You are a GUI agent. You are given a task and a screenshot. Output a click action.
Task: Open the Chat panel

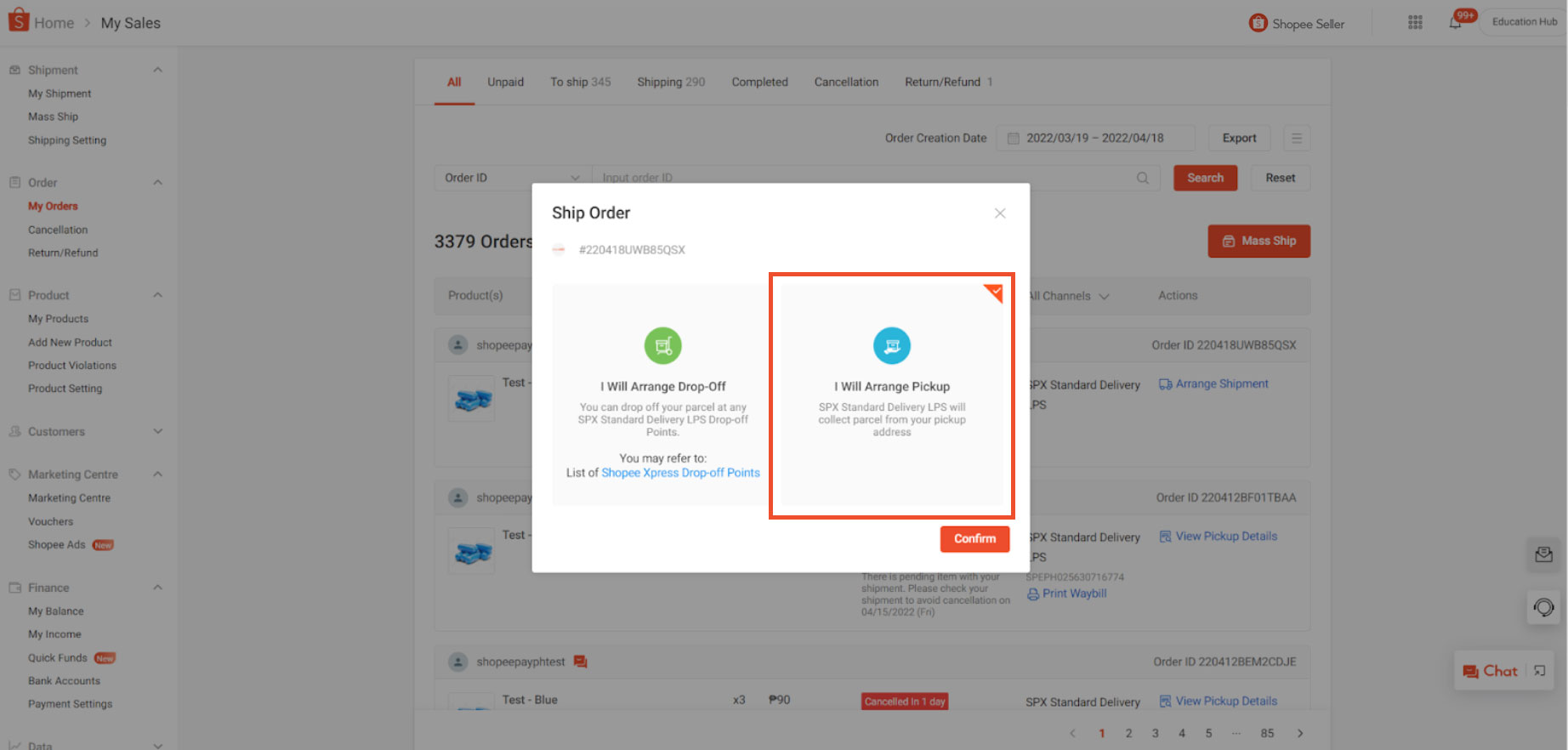(x=1490, y=671)
